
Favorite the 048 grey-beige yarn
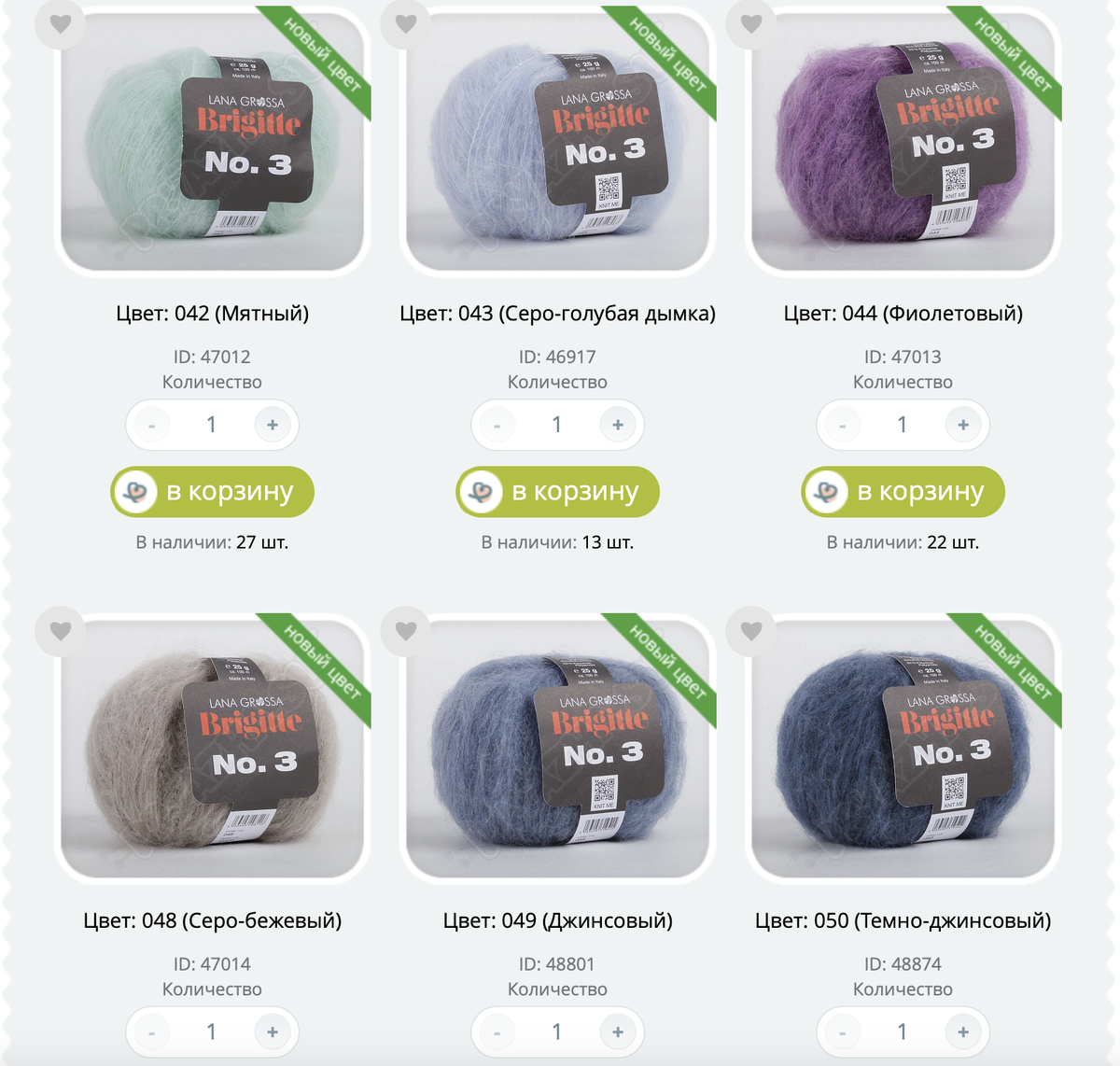pyautogui.click(x=61, y=630)
